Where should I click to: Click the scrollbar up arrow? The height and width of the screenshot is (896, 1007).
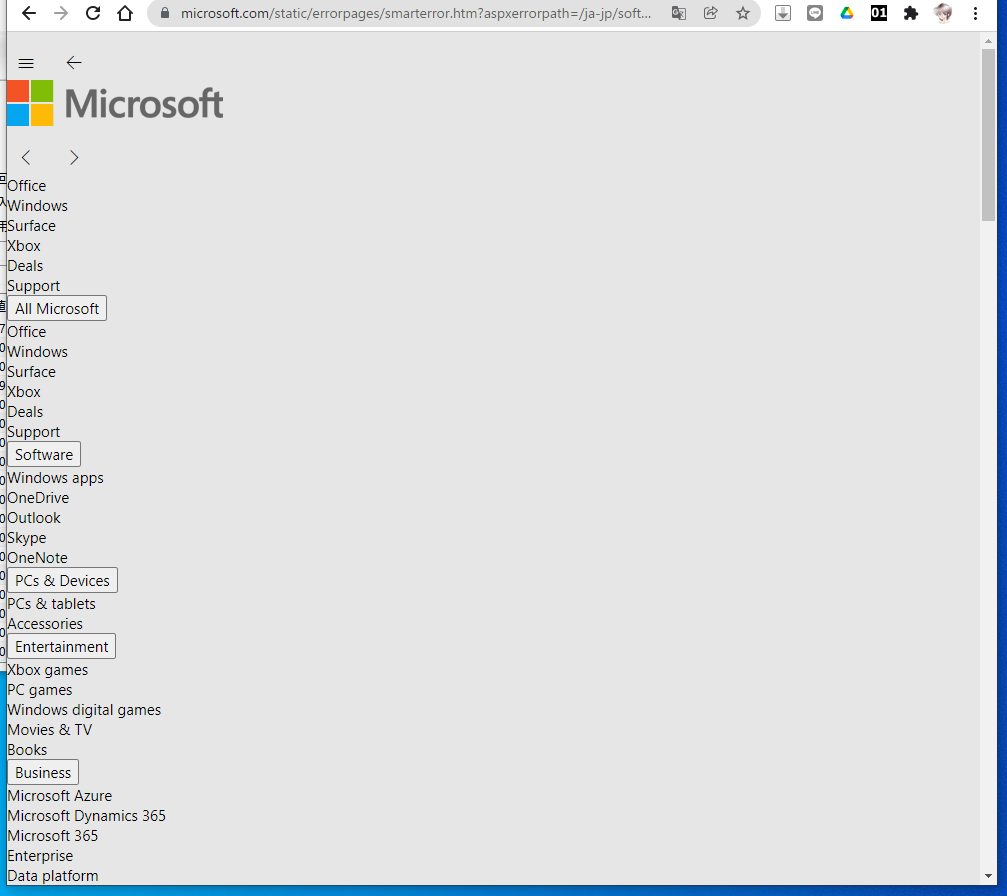pyautogui.click(x=988, y=41)
